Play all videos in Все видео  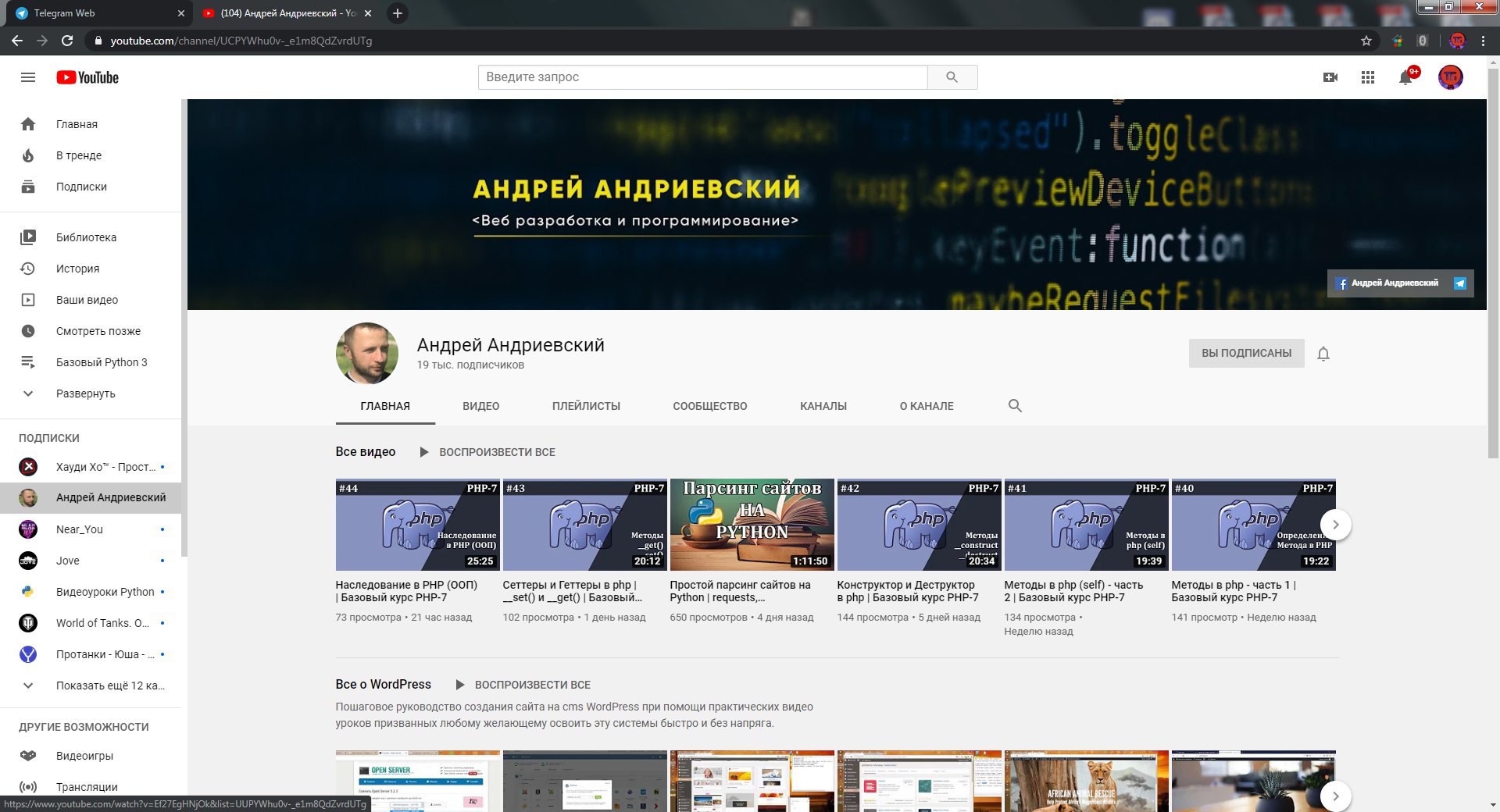point(488,452)
